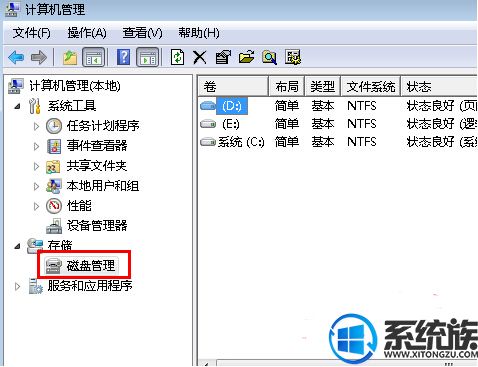The width and height of the screenshot is (478, 367).
Task: Expand the 性能 tree node
Action: [36, 206]
